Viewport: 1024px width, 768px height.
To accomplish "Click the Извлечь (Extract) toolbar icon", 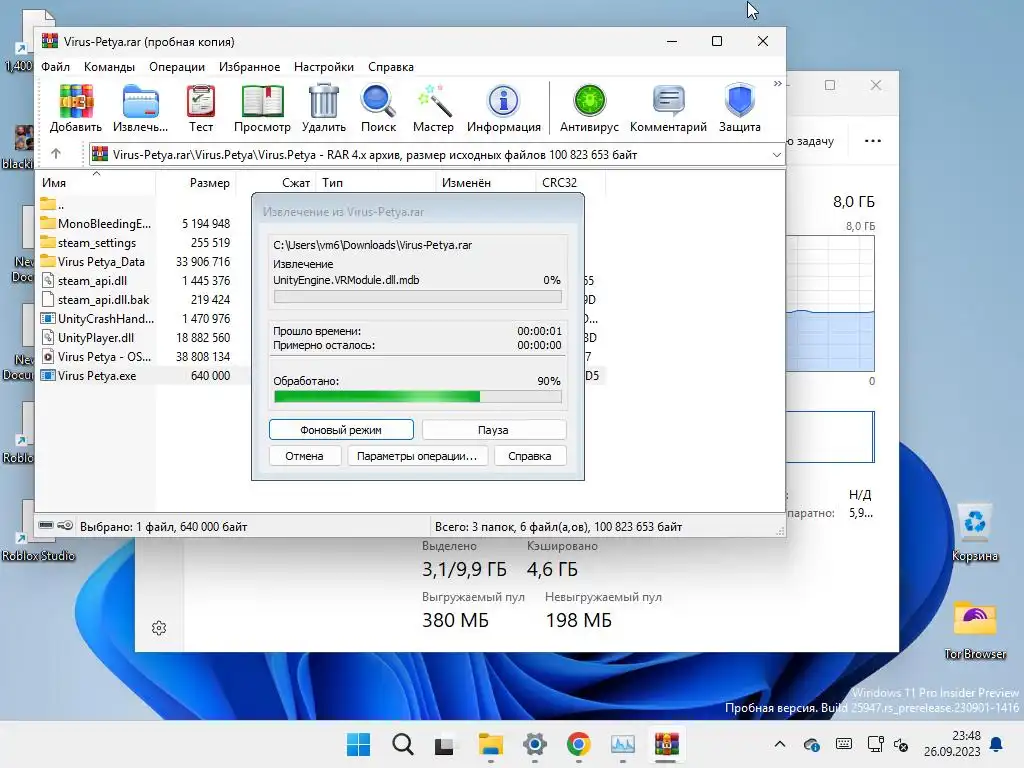I will pyautogui.click(x=140, y=108).
